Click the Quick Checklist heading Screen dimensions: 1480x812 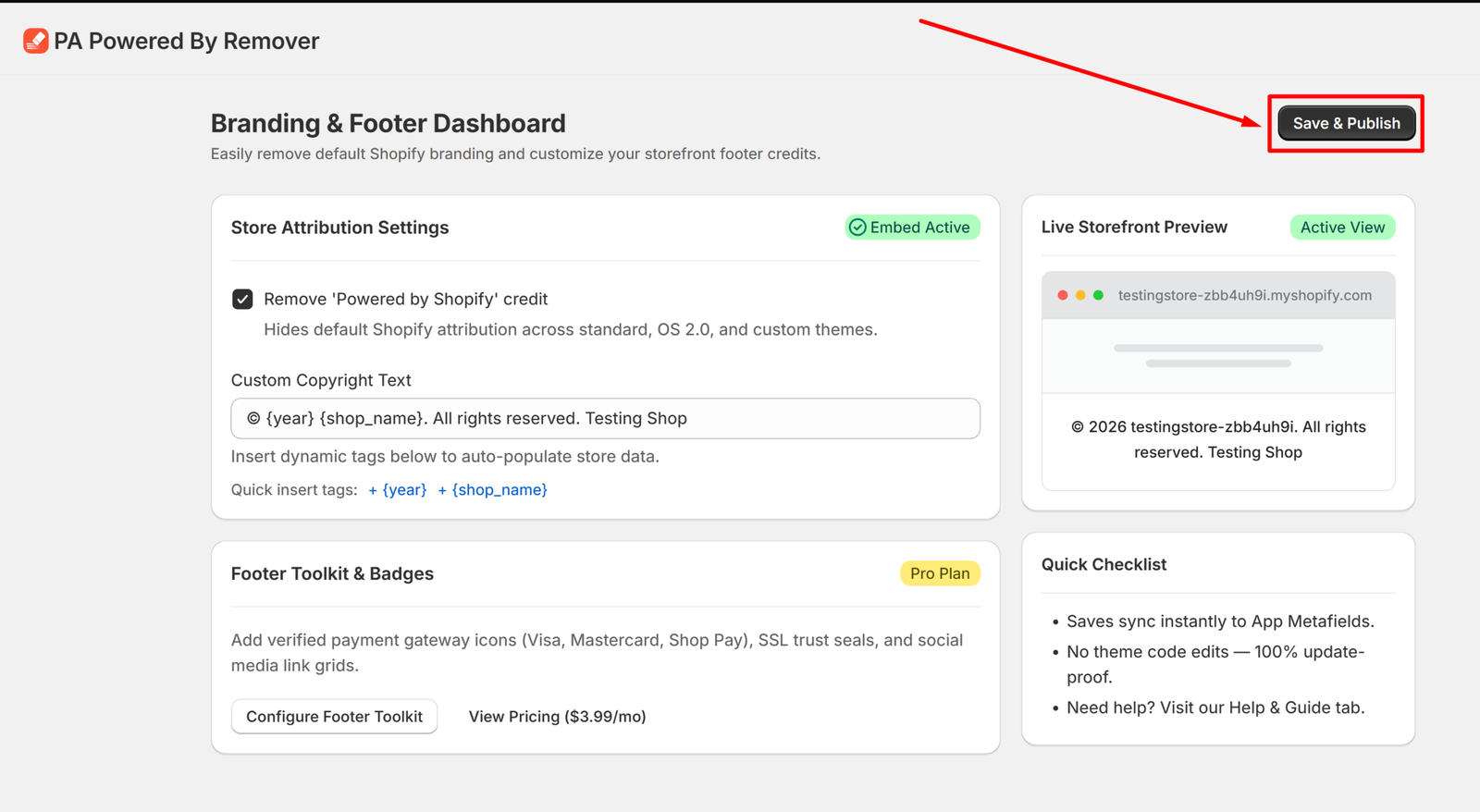pyautogui.click(x=1104, y=564)
